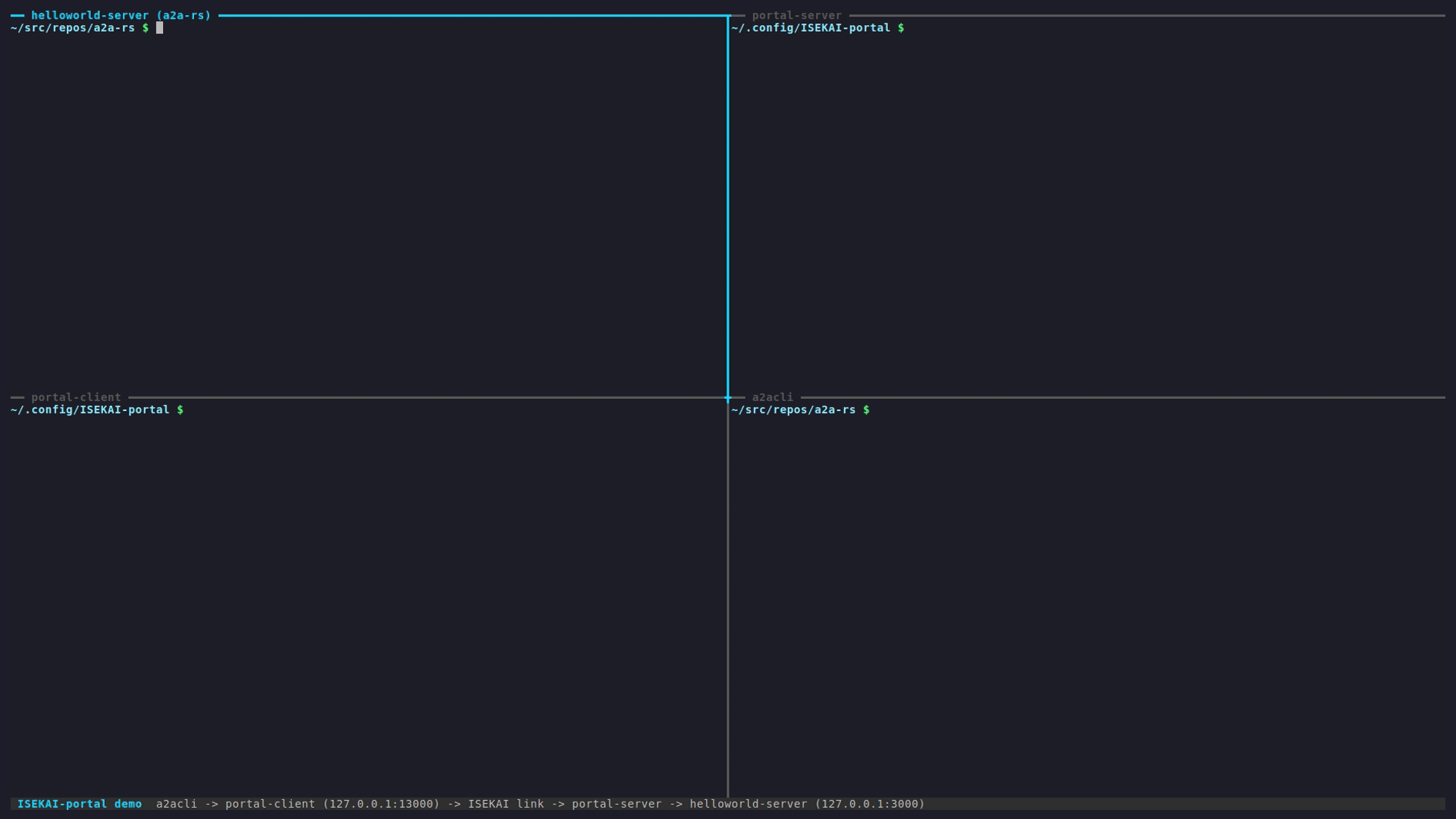Viewport: 1456px width, 819px height.
Task: Click 'helloworld-server (127.0.0.1:3000)' in status bar
Action: pyautogui.click(x=808, y=804)
